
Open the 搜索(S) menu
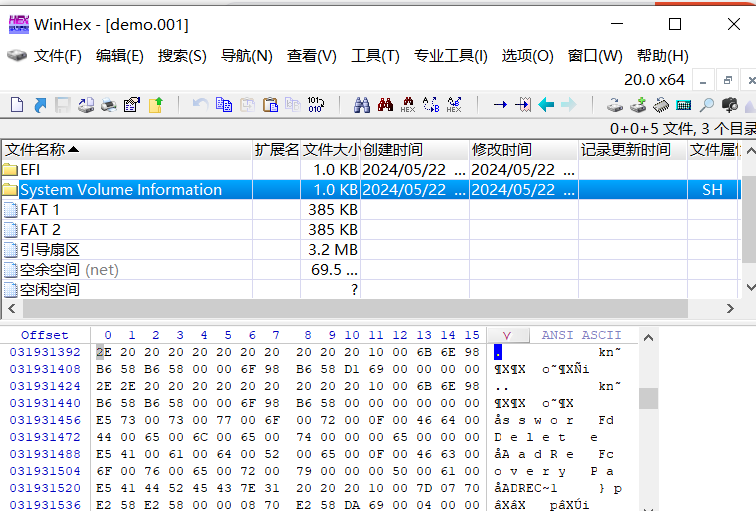(182, 56)
